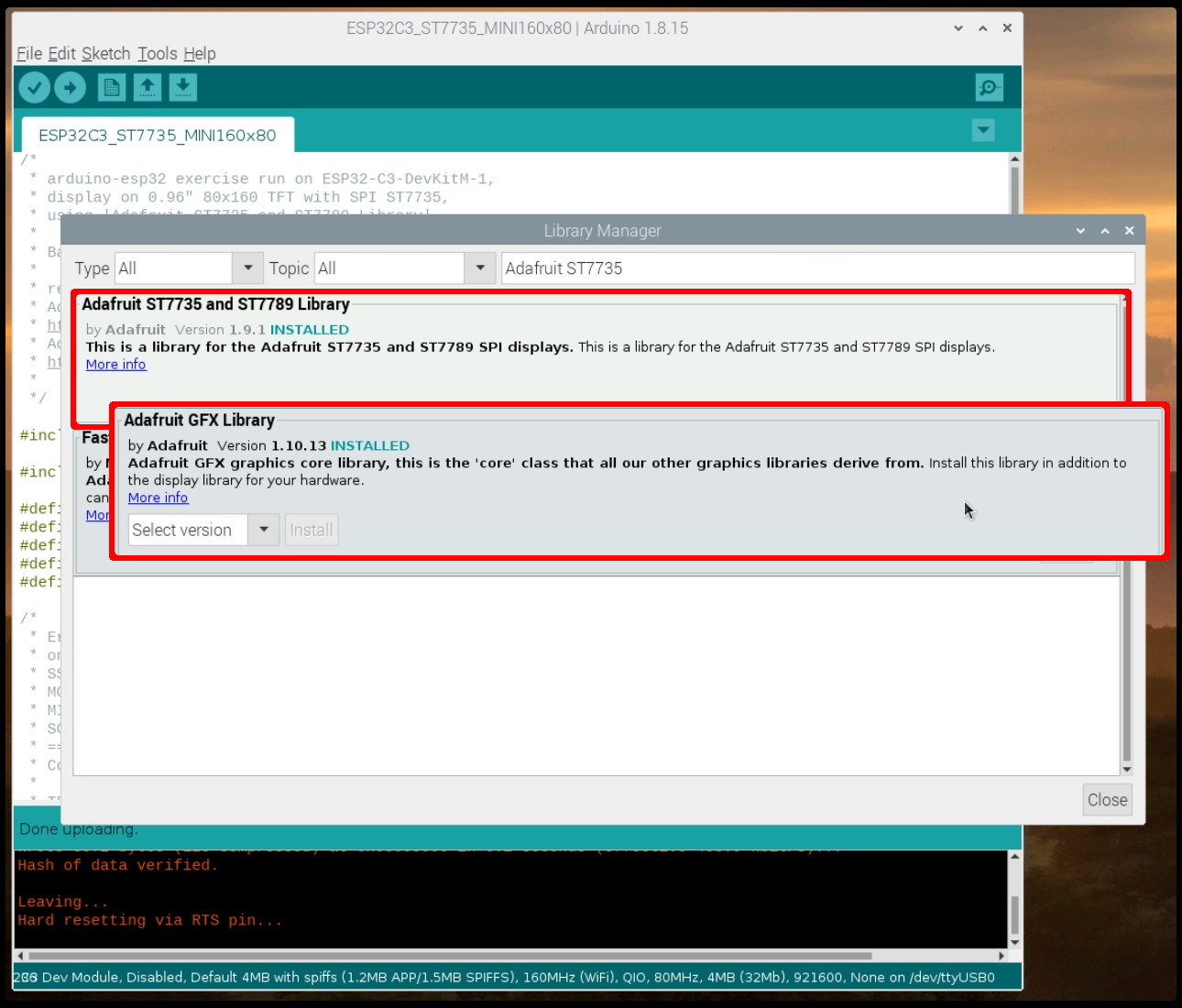
Task: Click the Library Manager maximize caret icon
Action: click(x=1105, y=231)
